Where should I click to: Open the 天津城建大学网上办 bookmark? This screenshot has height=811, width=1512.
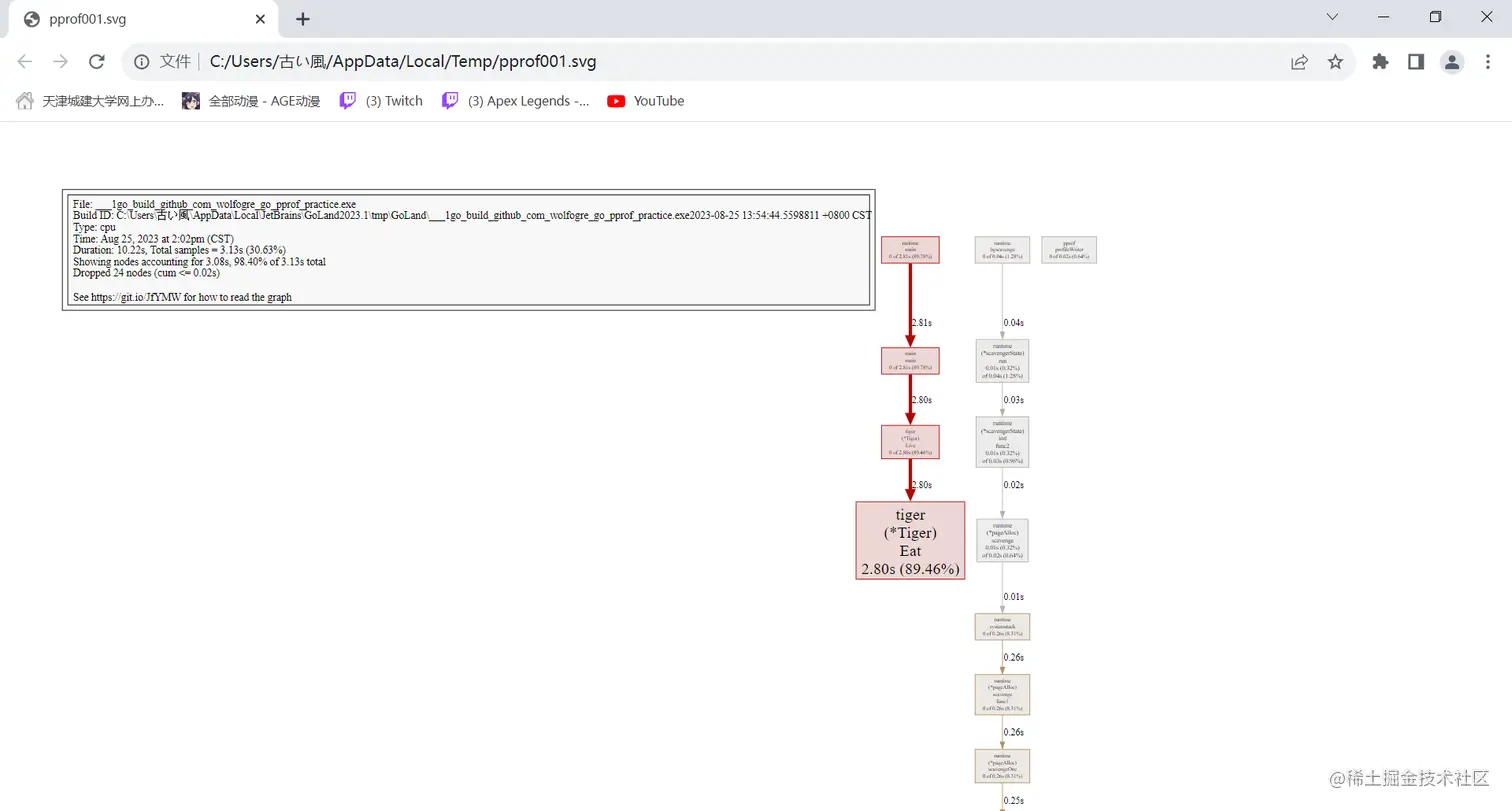[x=90, y=101]
